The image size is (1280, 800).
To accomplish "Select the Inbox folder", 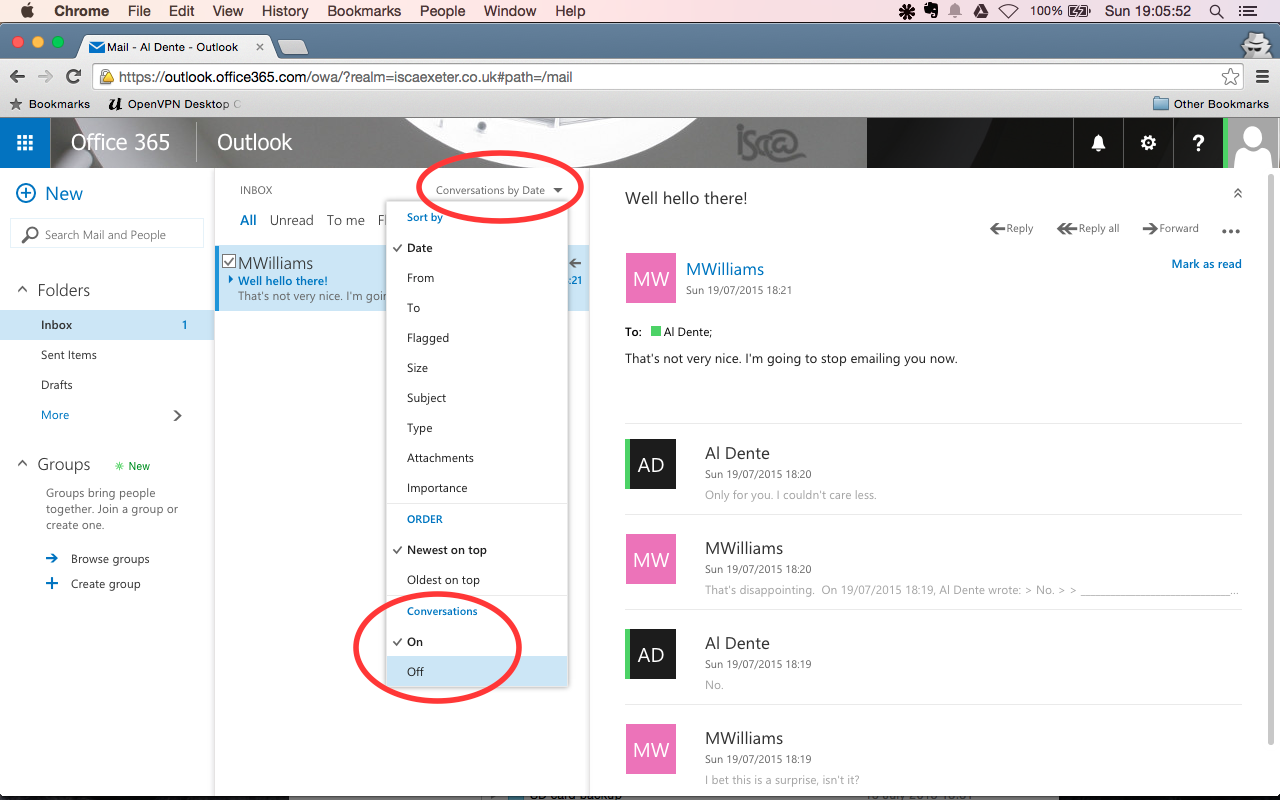I will [107, 325].
